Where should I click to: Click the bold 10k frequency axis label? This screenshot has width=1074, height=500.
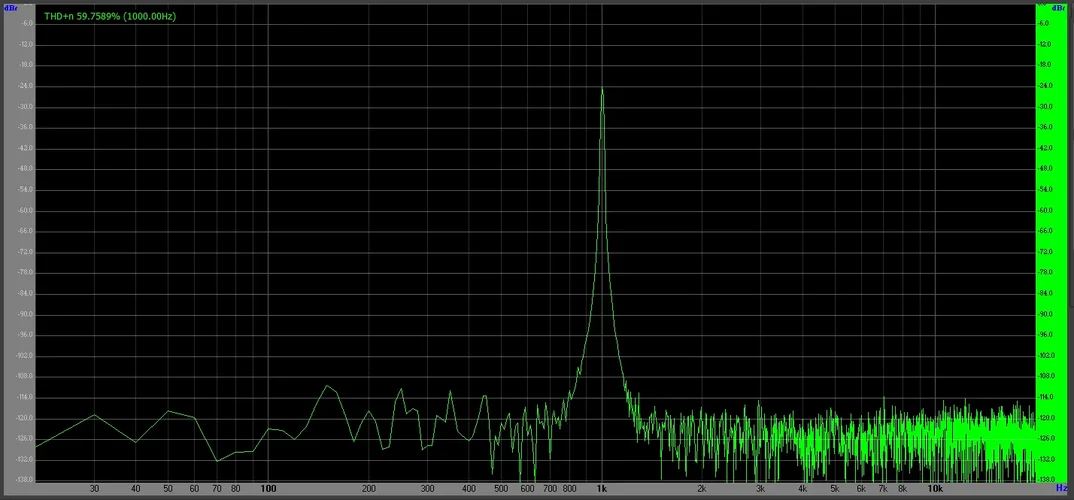click(935, 489)
